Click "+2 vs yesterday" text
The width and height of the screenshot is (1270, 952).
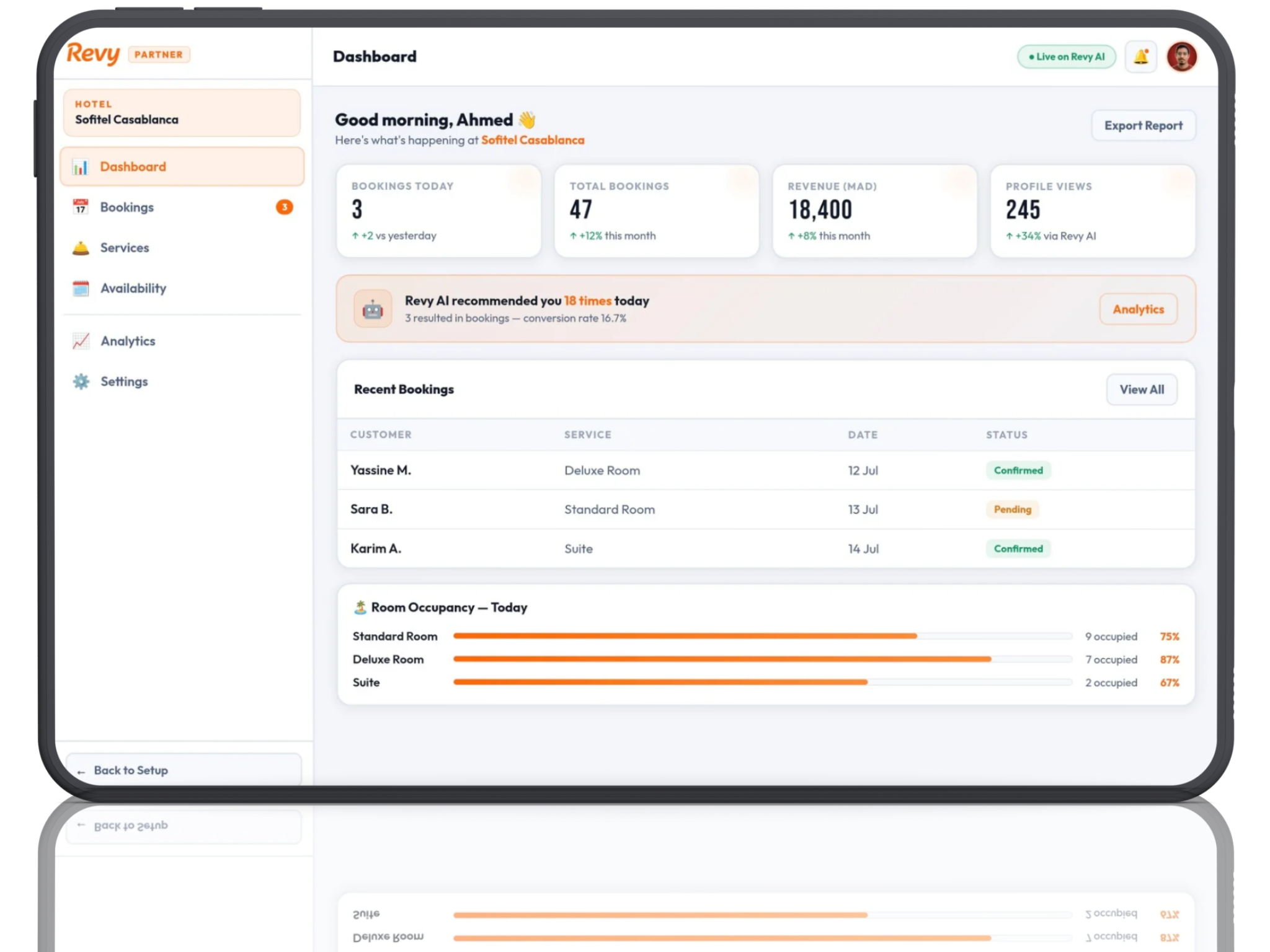[394, 236]
